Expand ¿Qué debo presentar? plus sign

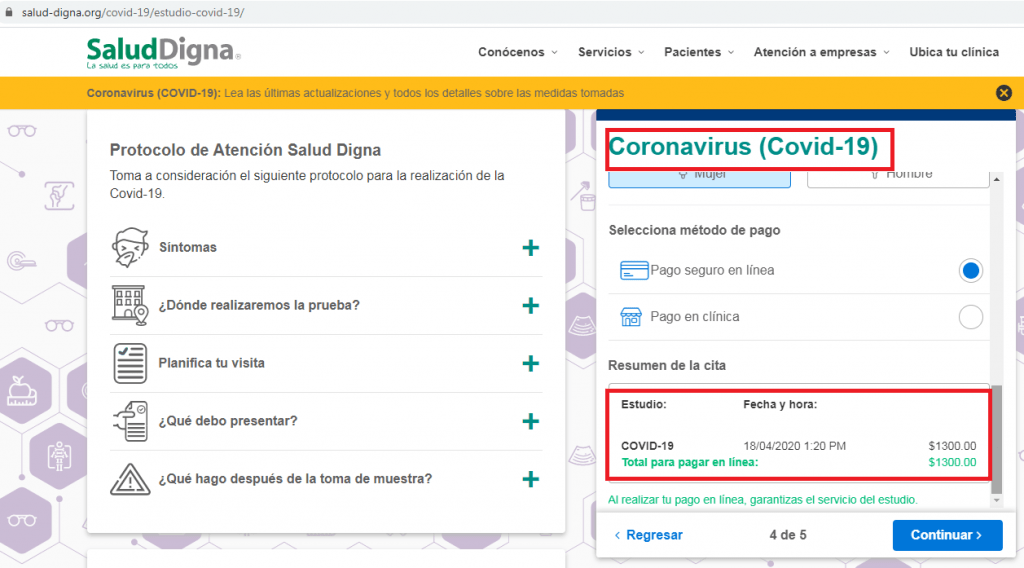click(531, 421)
